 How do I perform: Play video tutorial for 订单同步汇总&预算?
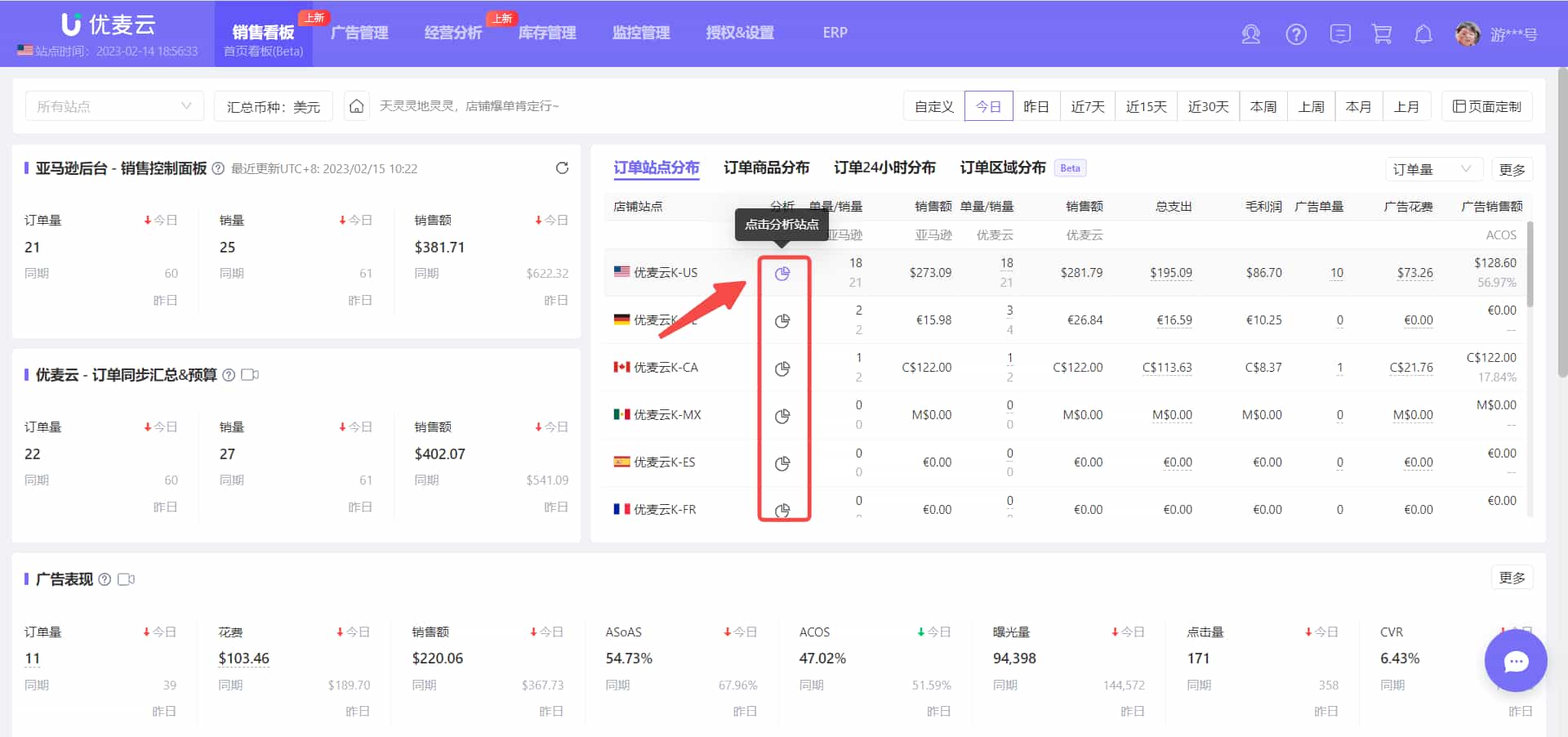coord(250,375)
